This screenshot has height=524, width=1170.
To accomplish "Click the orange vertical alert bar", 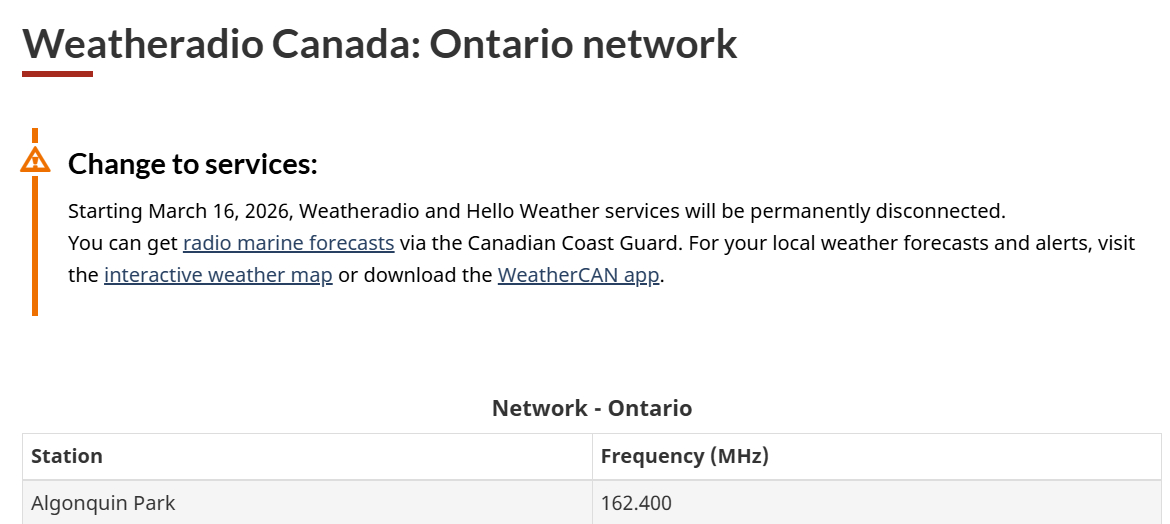I will 35,250.
